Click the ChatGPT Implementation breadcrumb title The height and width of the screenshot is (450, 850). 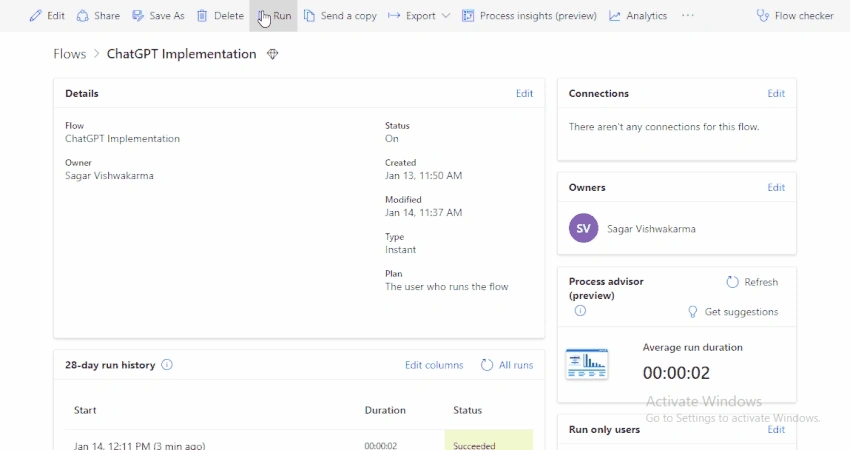pos(182,54)
